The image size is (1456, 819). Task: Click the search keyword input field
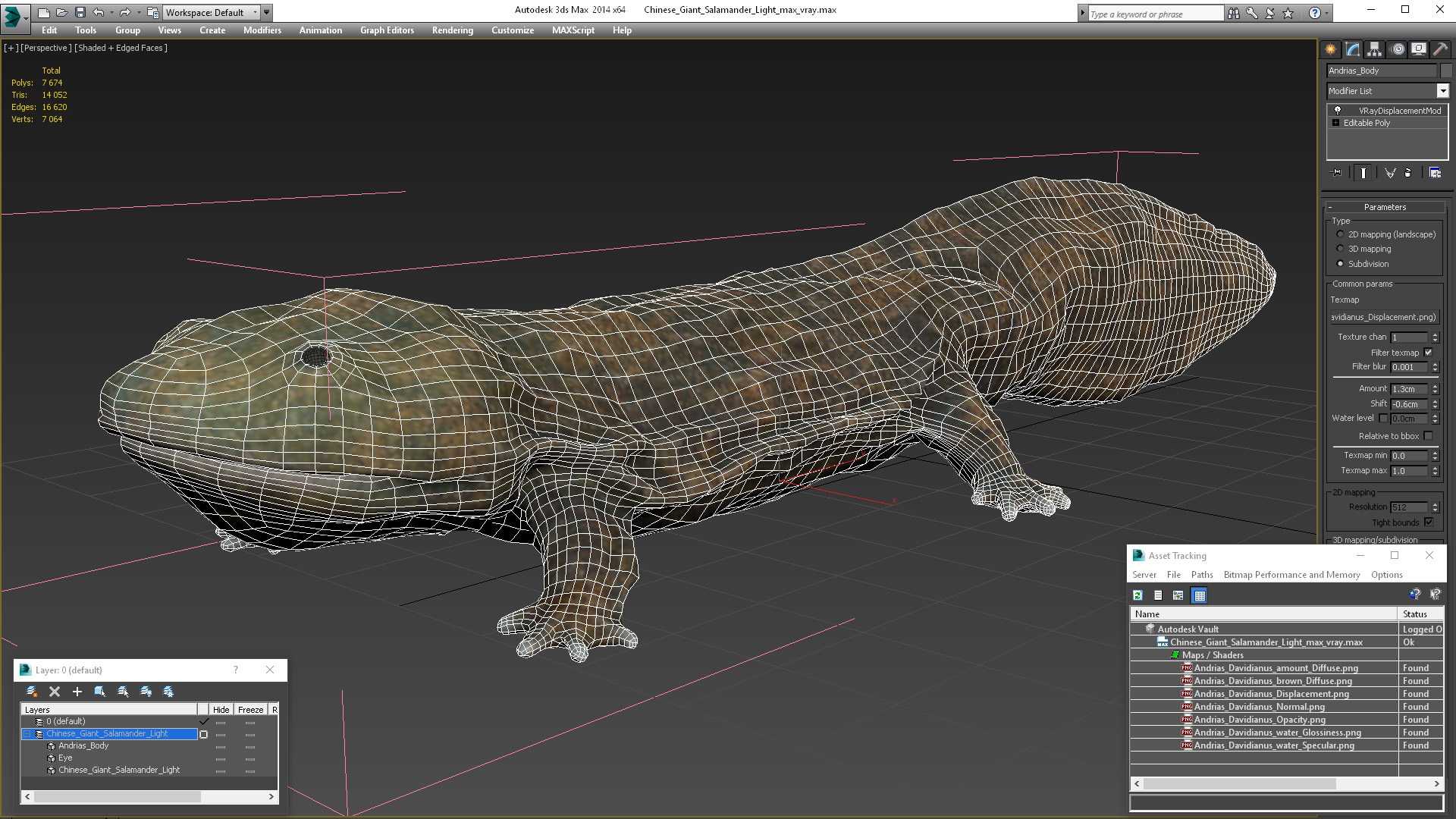[1155, 14]
